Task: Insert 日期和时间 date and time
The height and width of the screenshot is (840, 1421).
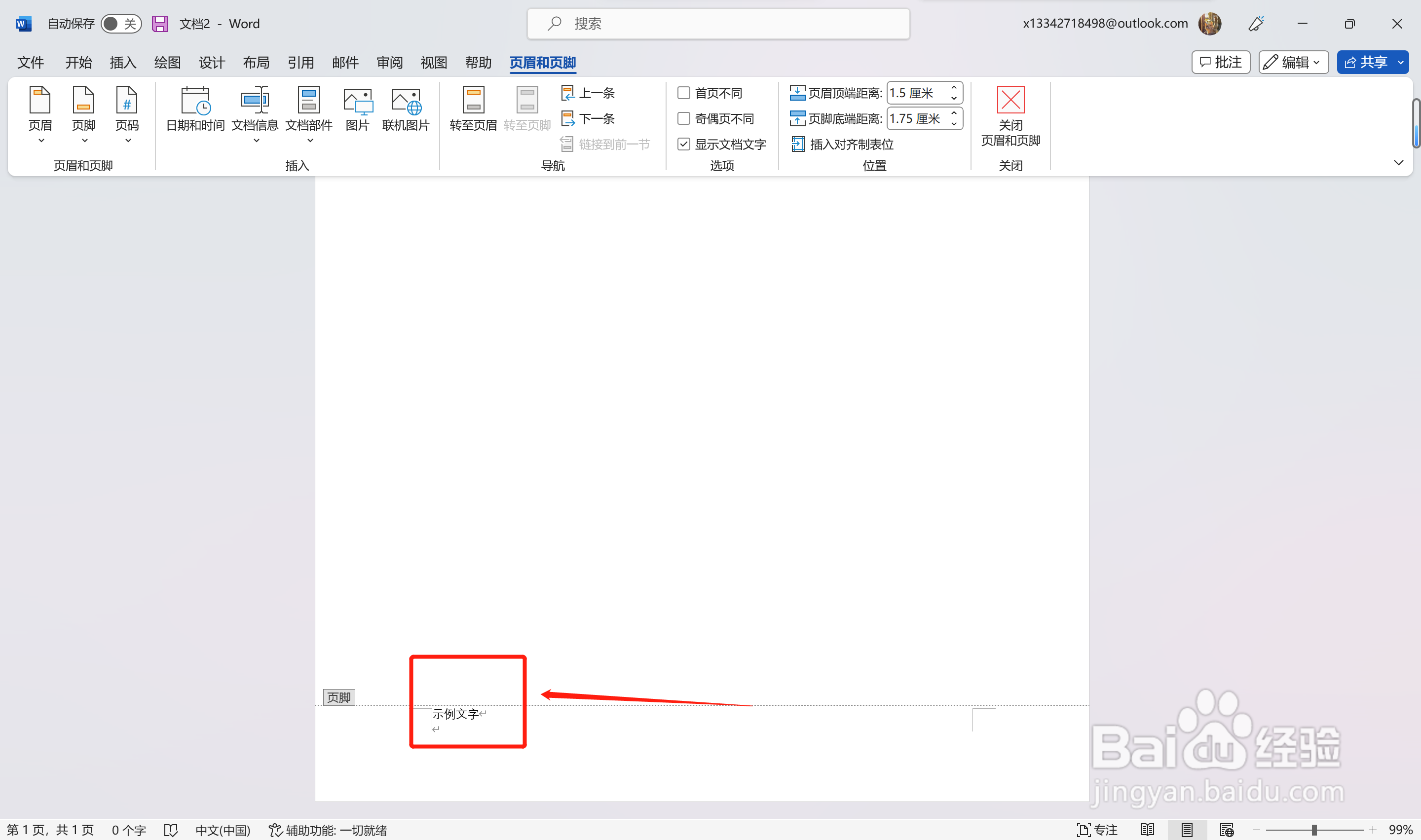Action: pos(195,109)
